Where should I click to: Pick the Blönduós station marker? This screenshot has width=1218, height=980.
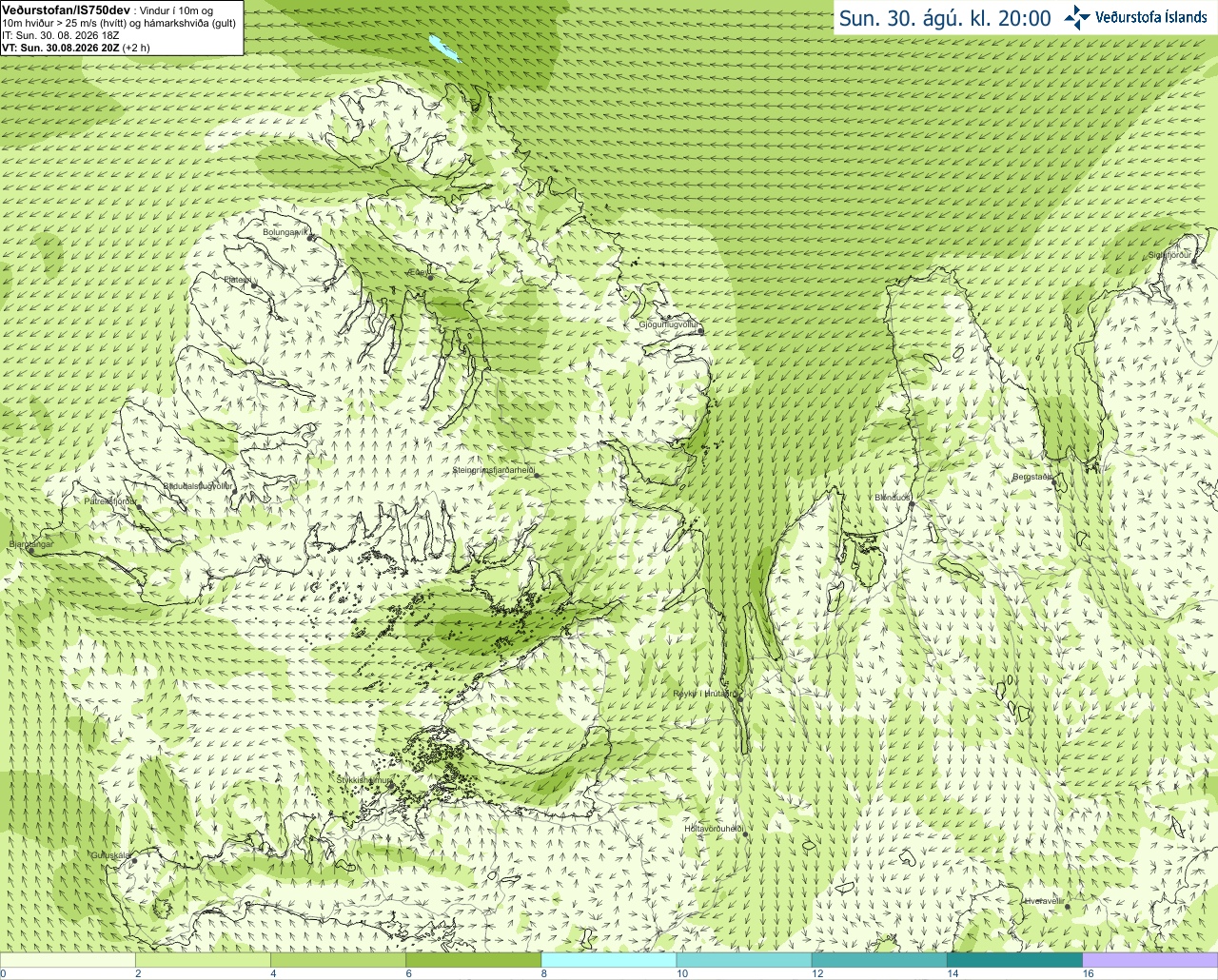911,504
